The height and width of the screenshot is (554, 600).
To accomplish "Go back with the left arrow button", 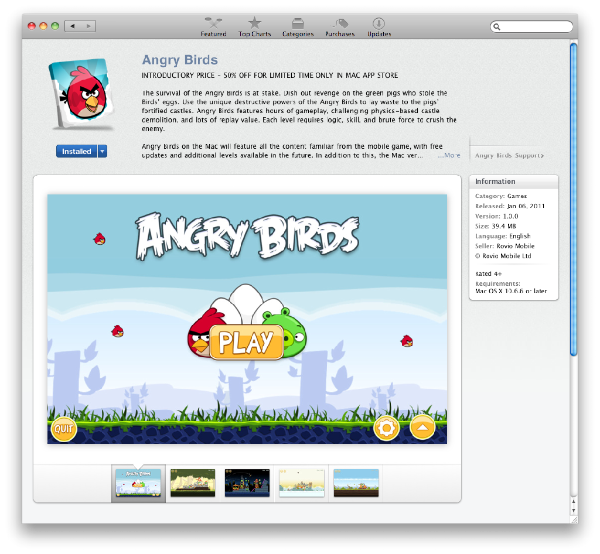I will [72, 26].
